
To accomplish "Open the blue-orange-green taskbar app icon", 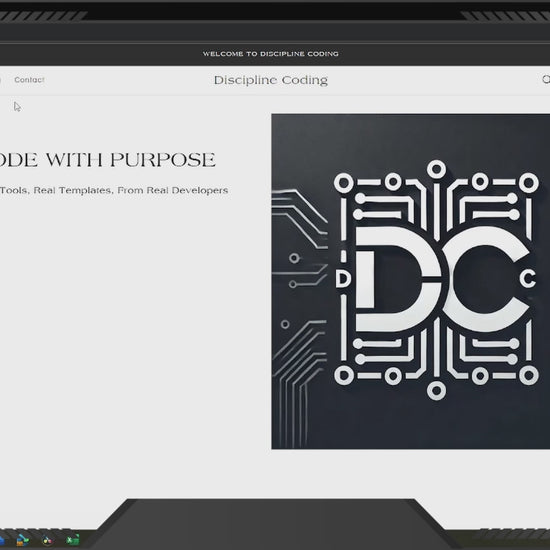I will (22, 539).
